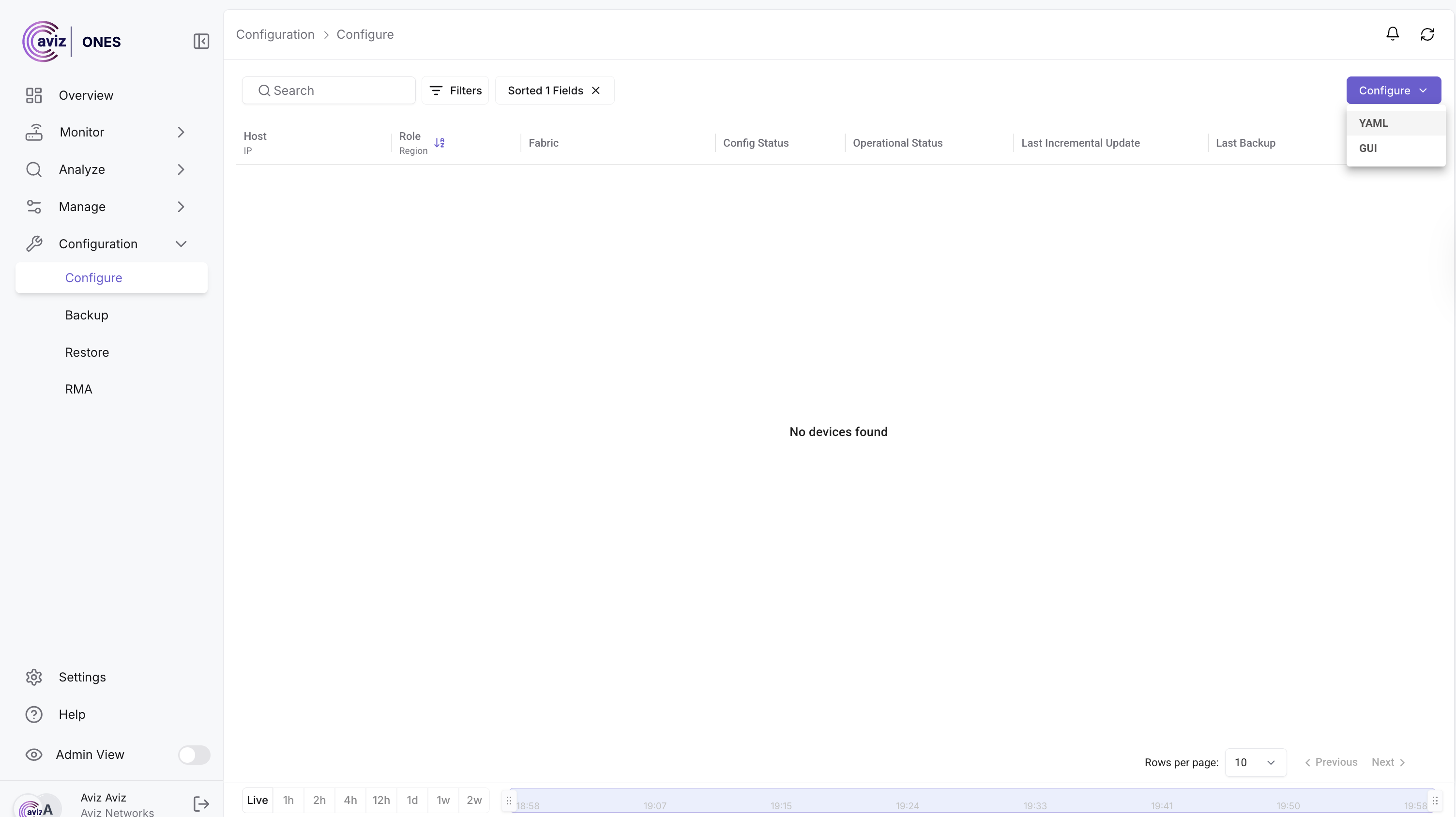Viewport: 1456px width, 817px height.
Task: Click the Overview dashboard icon
Action: 34,95
